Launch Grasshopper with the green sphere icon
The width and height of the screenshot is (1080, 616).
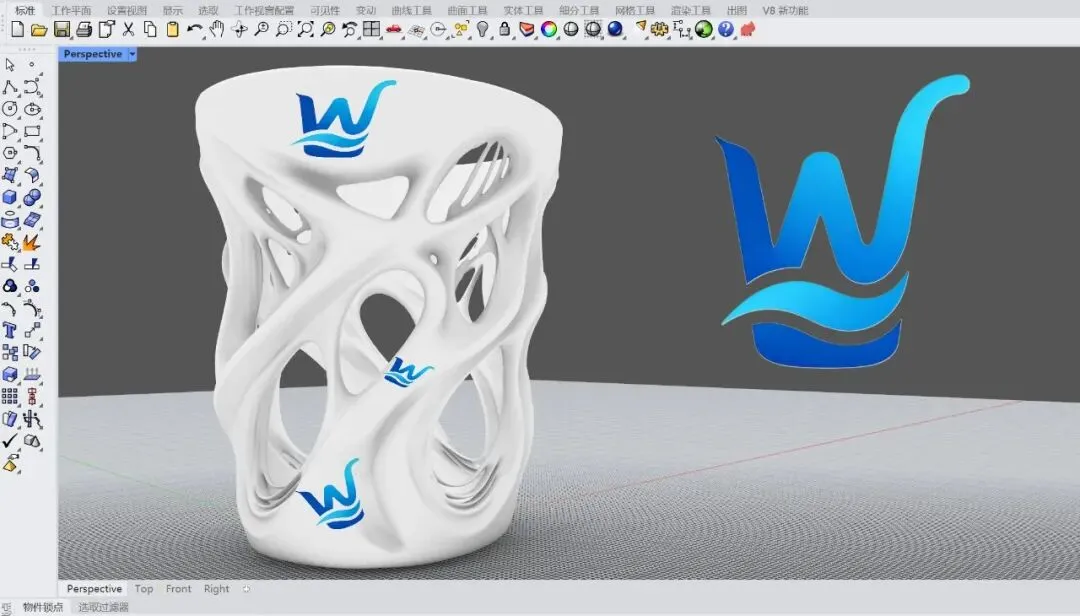pyautogui.click(x=704, y=29)
